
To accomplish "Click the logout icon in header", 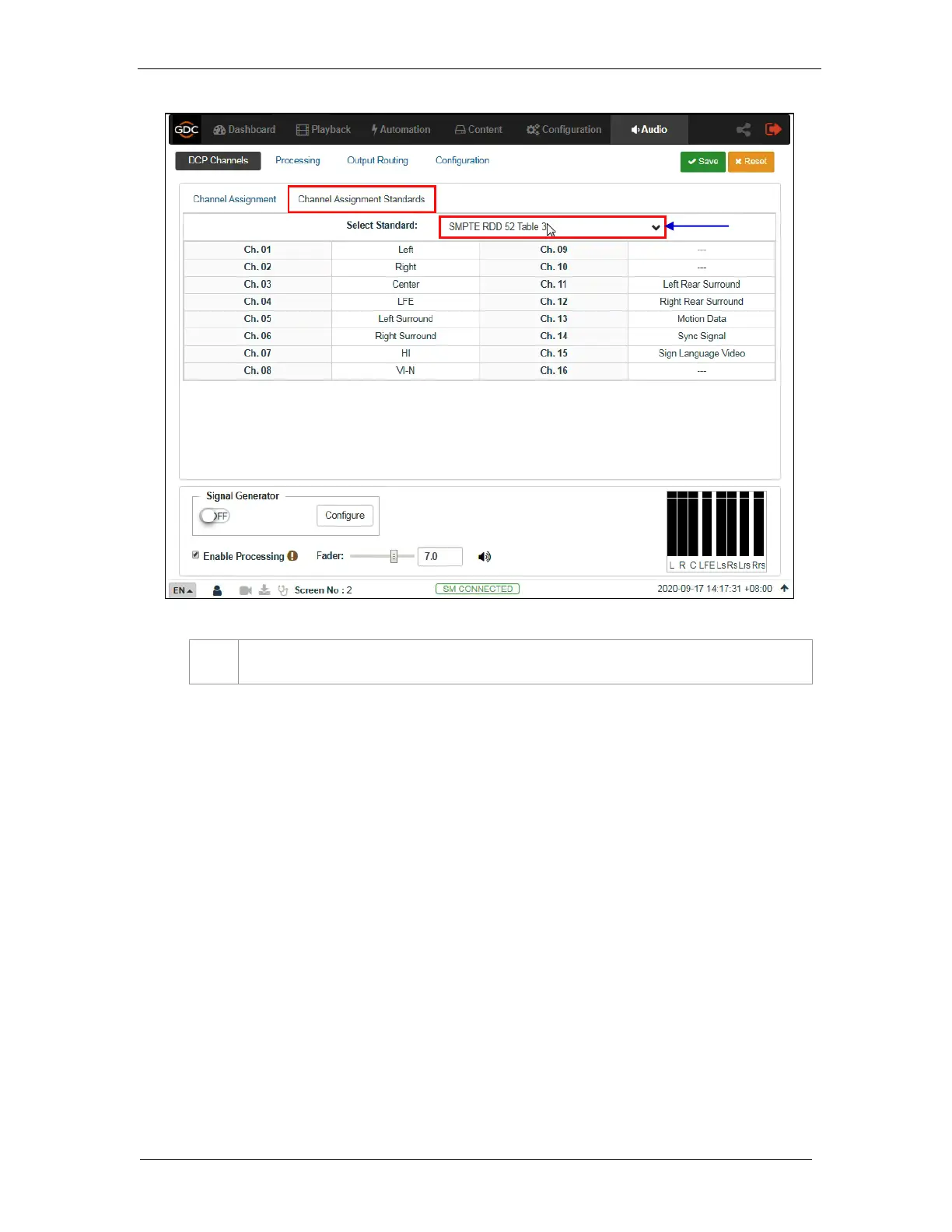I will (x=773, y=130).
